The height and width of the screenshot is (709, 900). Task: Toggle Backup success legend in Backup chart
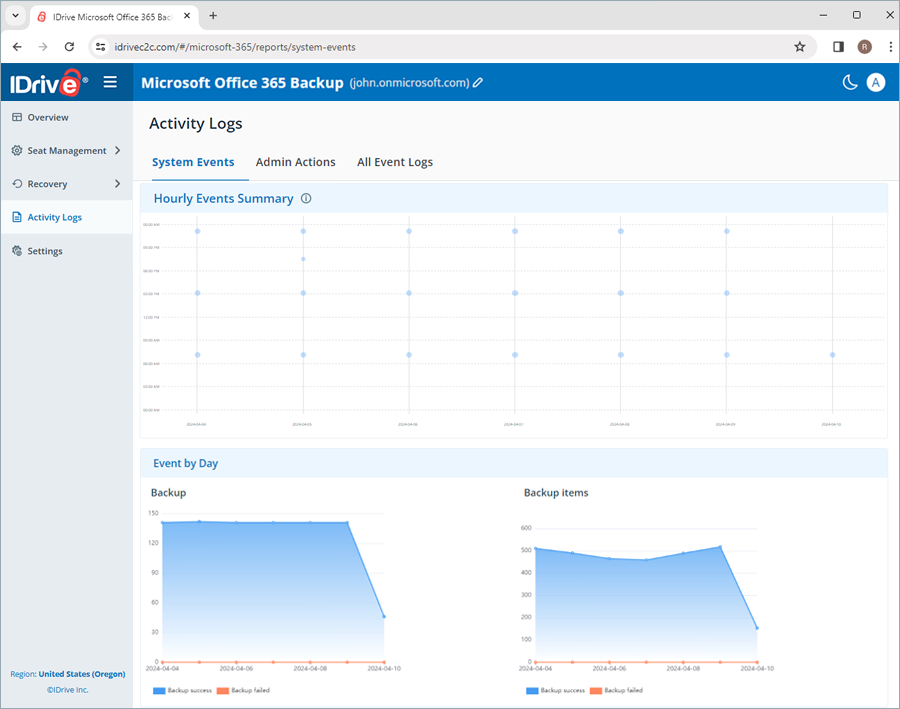(x=183, y=690)
